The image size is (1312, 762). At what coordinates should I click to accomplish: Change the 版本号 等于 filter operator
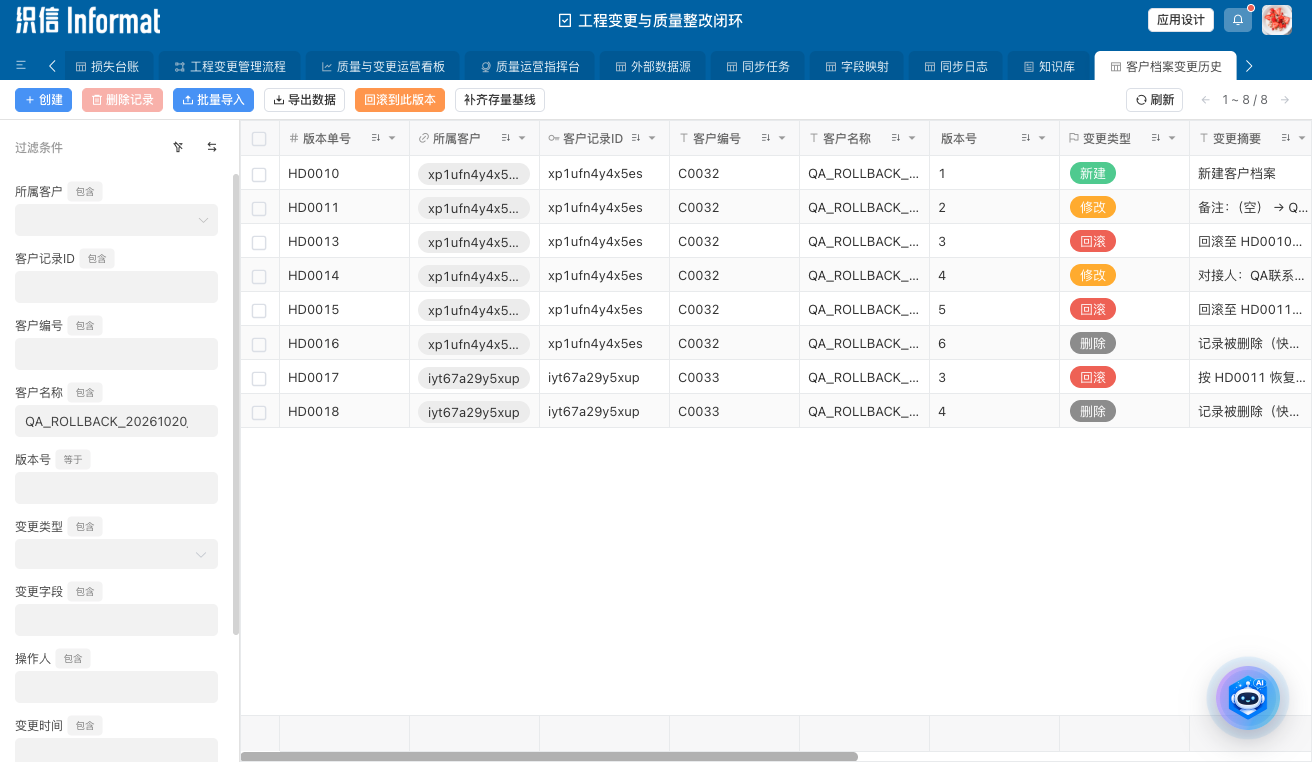click(73, 459)
